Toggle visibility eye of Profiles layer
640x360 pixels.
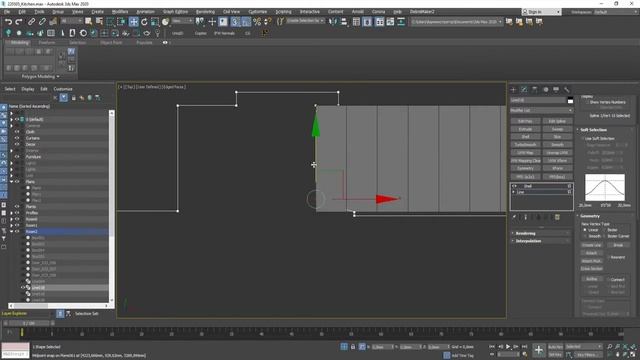click(17, 213)
